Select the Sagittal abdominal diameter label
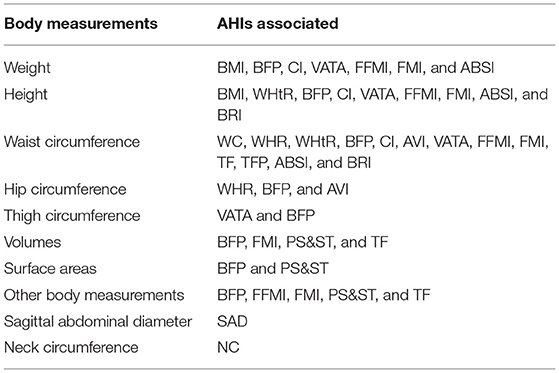Viewport: 559px width, 373px height. [x=98, y=322]
